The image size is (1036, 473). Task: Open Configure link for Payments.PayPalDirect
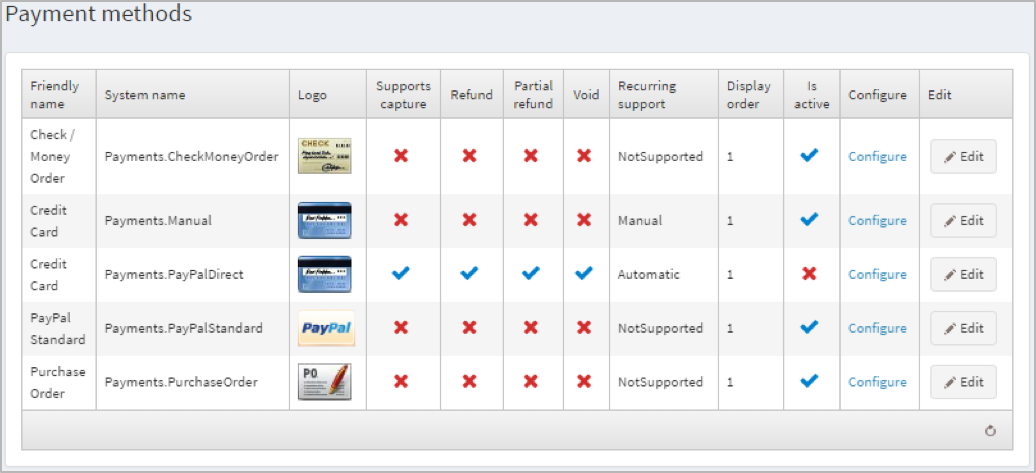877,275
